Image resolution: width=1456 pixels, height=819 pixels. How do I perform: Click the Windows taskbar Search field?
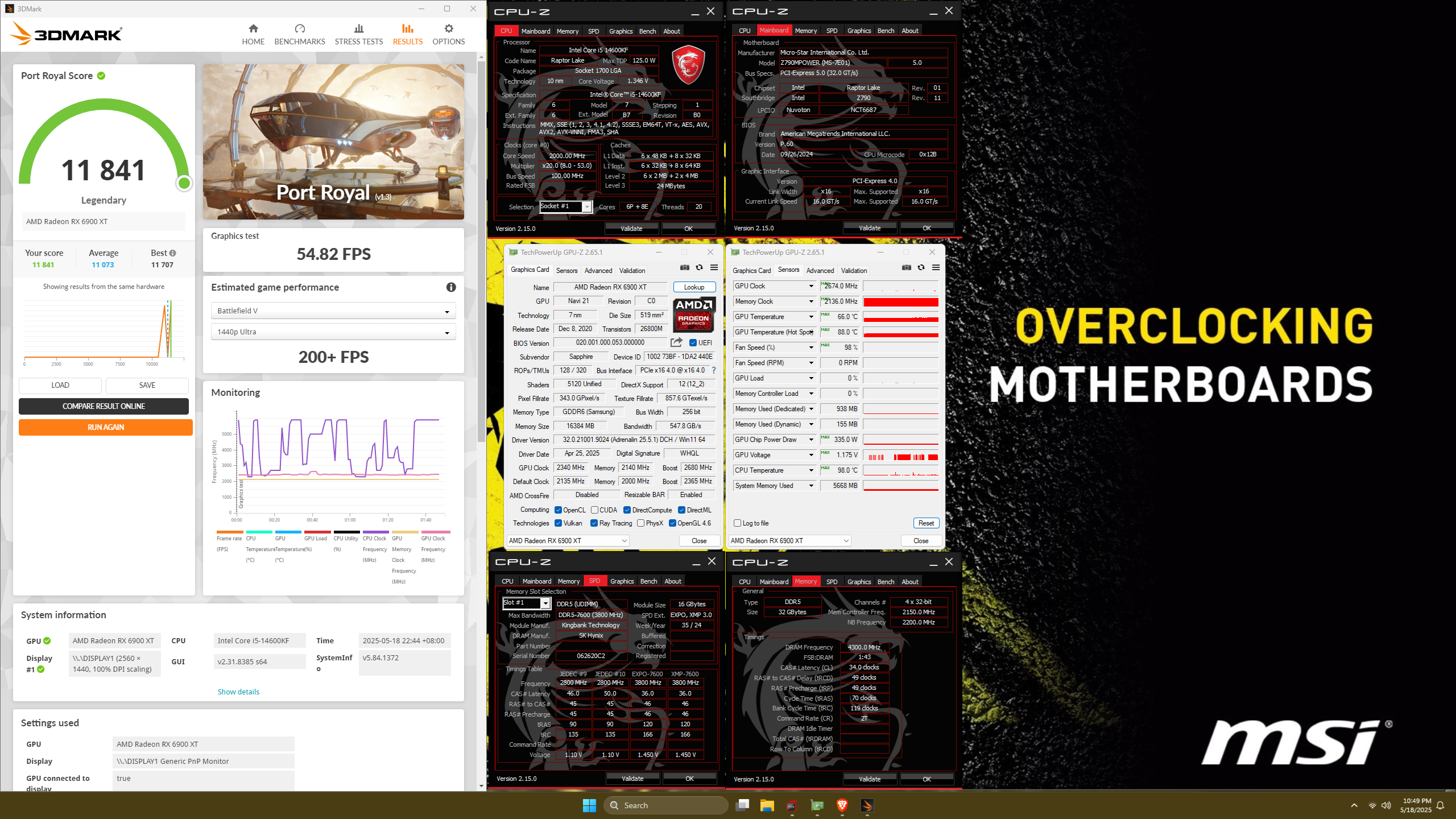point(665,805)
